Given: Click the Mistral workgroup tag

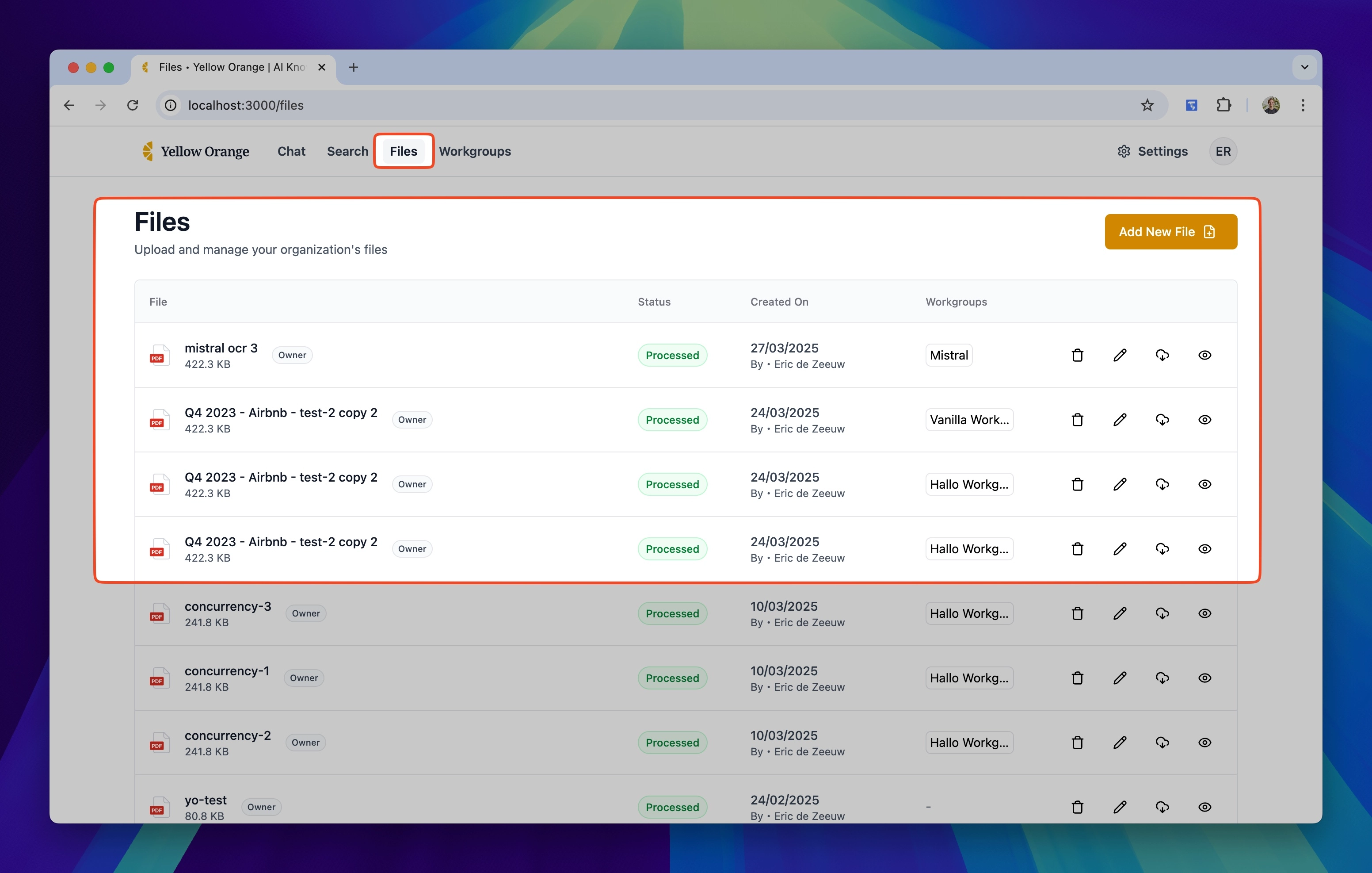Looking at the screenshot, I should pos(949,355).
